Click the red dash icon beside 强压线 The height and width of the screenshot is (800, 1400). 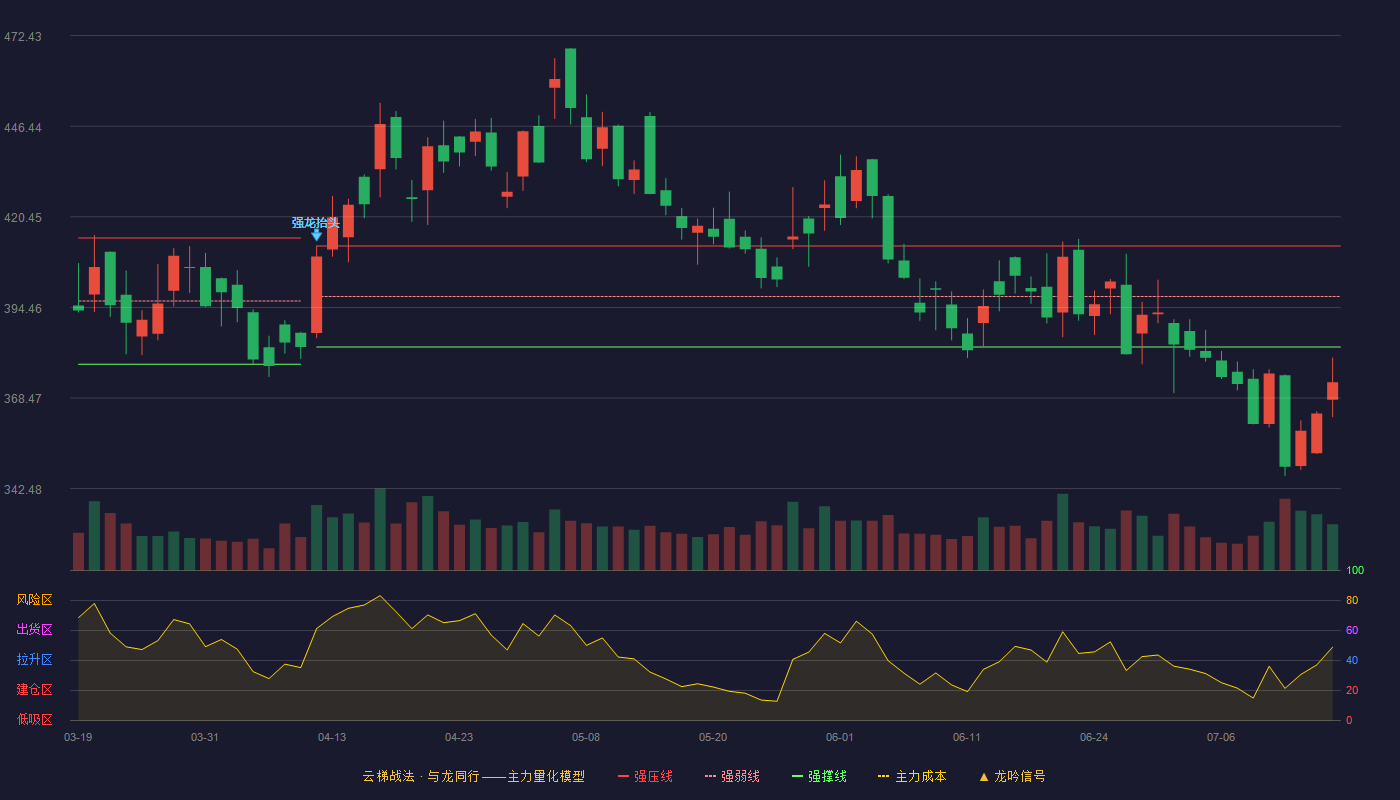624,777
